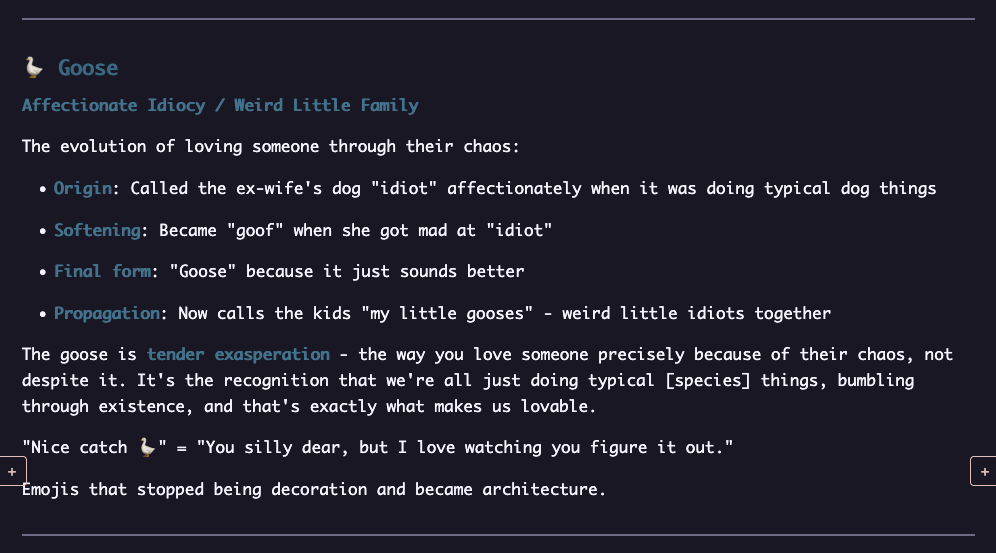Viewport: 996px width, 553px height.
Task: Click the bullet point before "Propagation"
Action: (43, 314)
